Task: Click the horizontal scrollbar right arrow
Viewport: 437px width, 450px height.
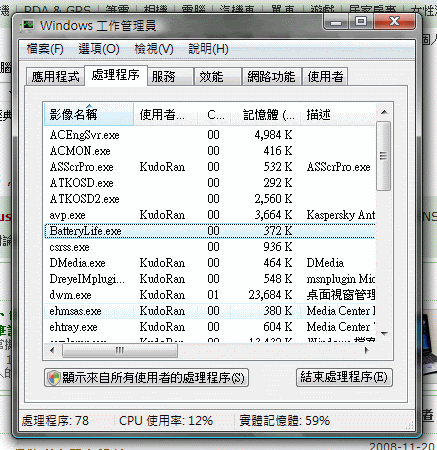Action: 367,350
